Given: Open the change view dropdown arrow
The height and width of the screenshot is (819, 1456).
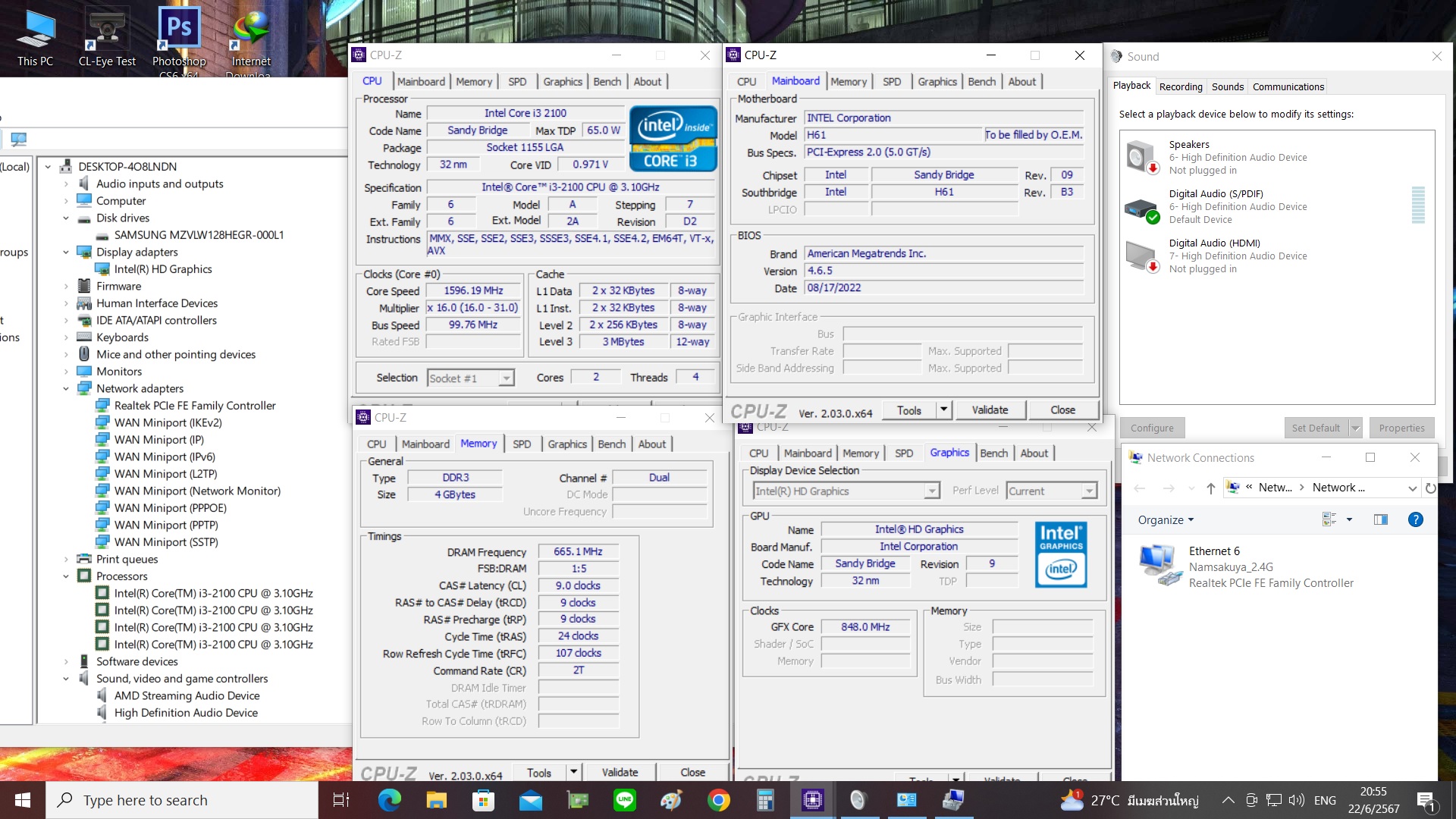Looking at the screenshot, I should point(1349,519).
